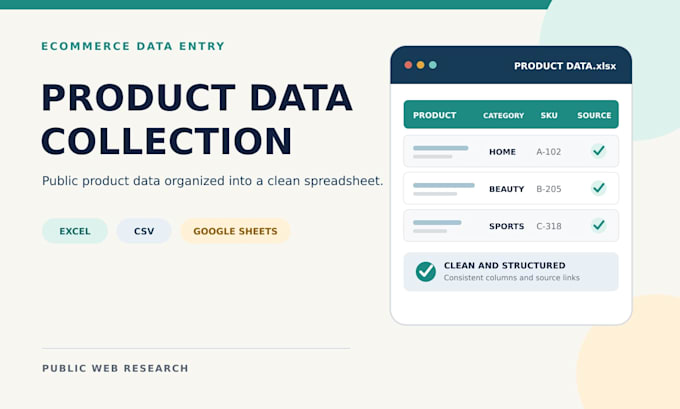Image resolution: width=680 pixels, height=409 pixels.
Task: Click the PRODUCT column header
Action: 434,115
